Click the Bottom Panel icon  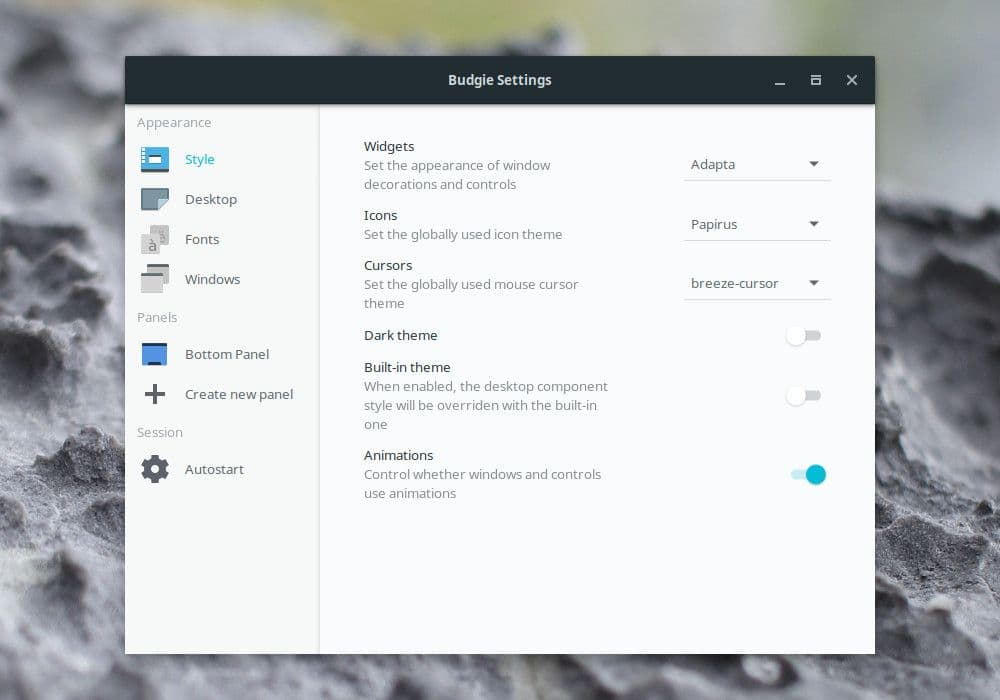(x=154, y=354)
